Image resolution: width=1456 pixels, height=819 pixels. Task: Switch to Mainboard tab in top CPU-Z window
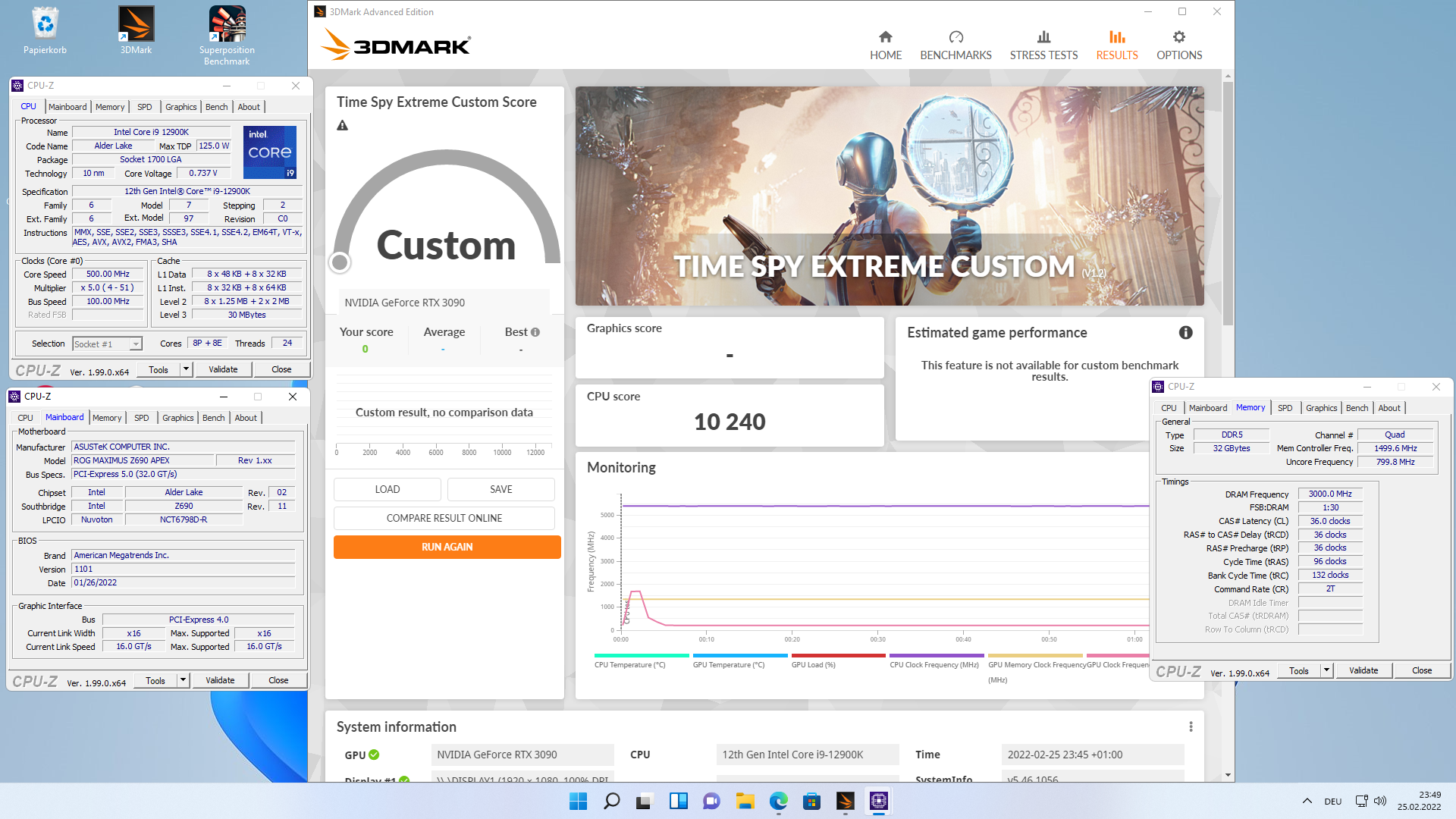click(67, 107)
